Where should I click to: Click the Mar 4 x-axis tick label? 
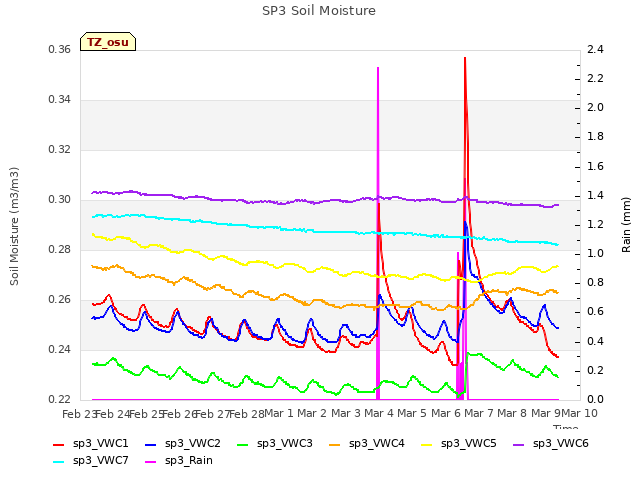tap(379, 413)
